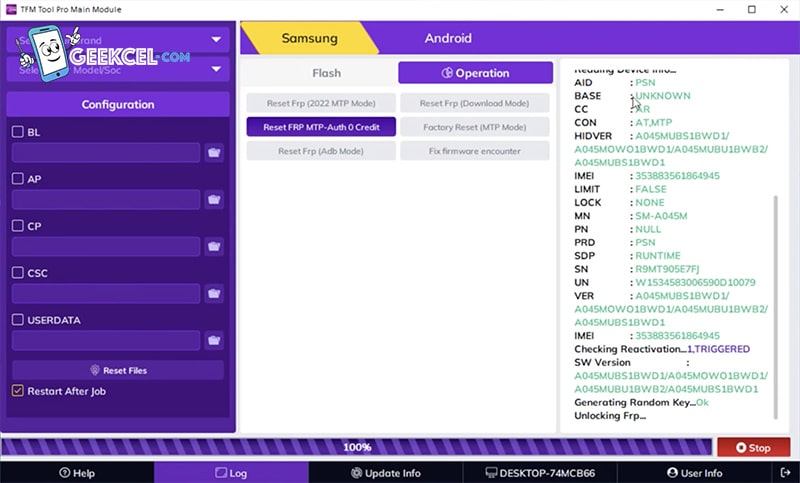
Task: Minimize the TFM Tool Pro window
Action: pos(720,9)
